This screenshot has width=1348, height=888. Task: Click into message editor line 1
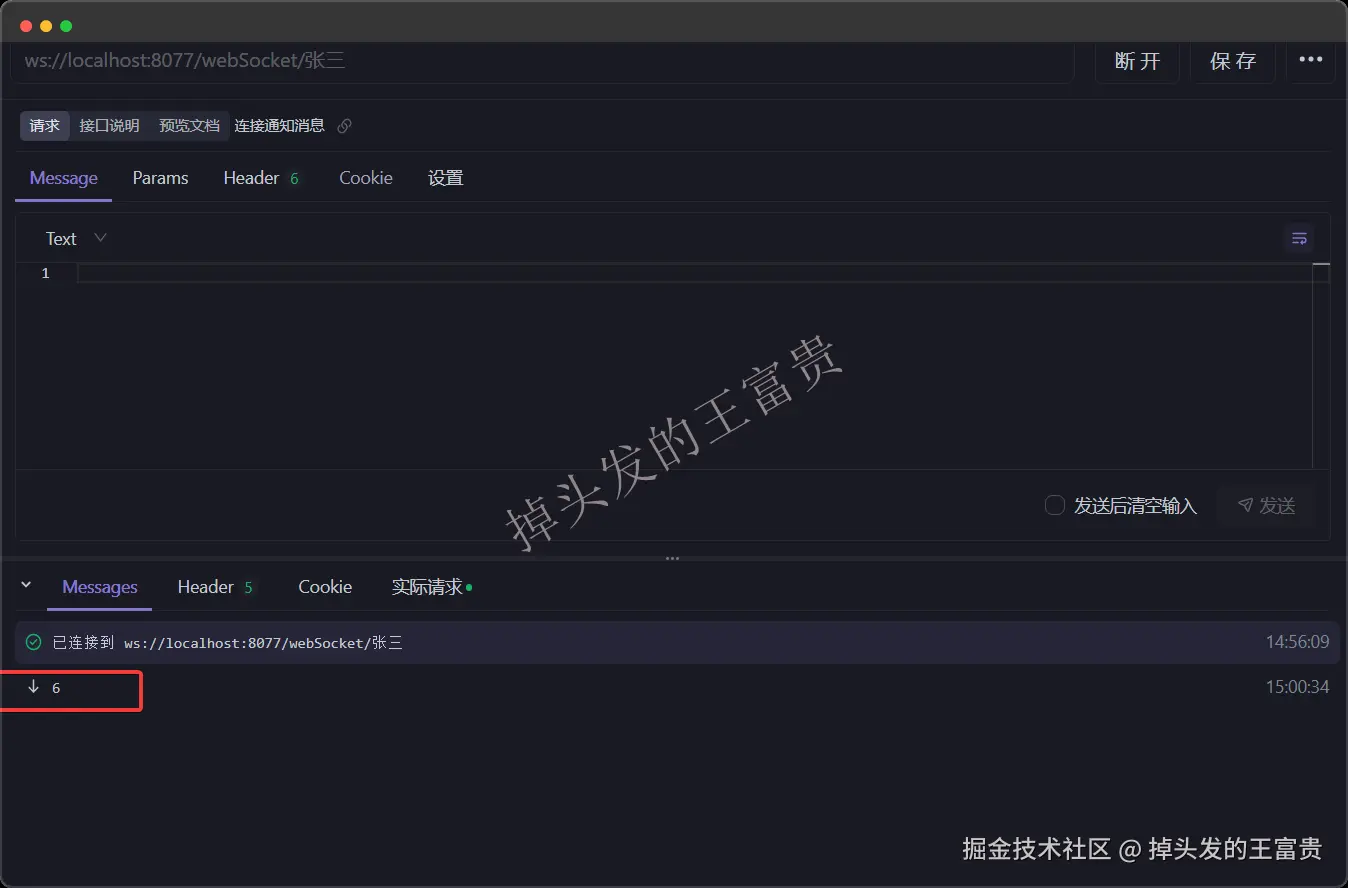tap(695, 273)
